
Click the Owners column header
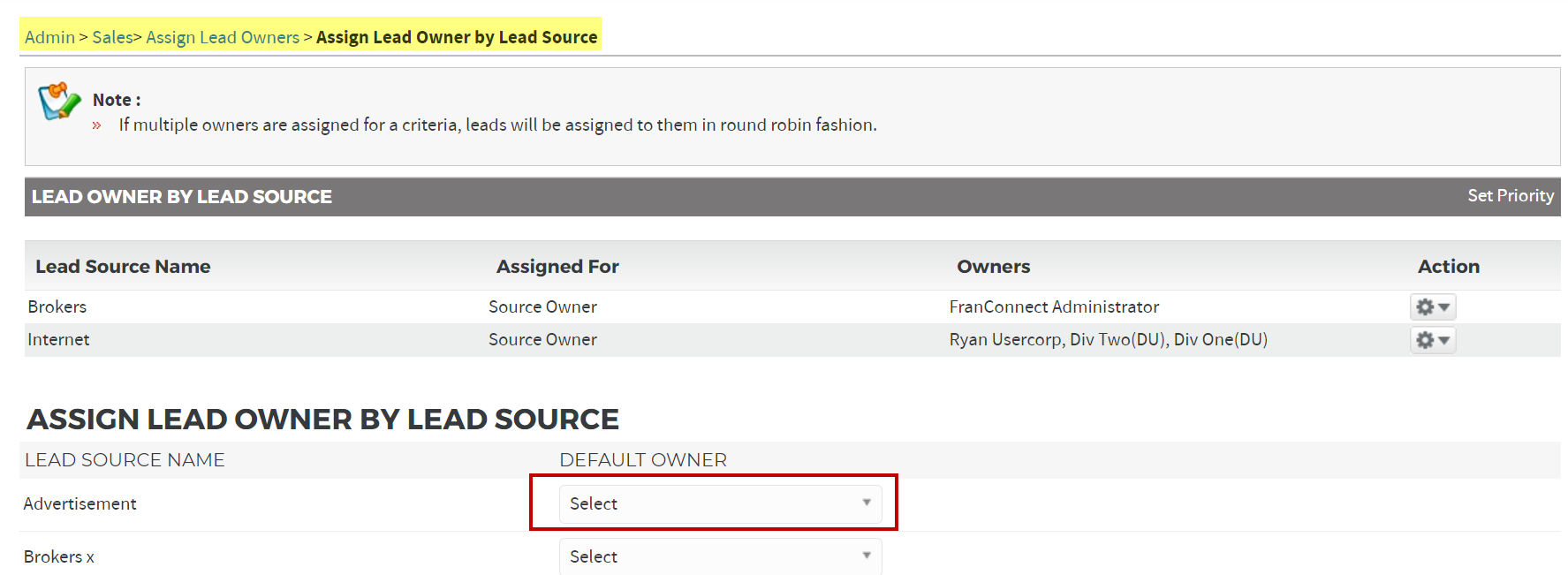click(x=993, y=267)
